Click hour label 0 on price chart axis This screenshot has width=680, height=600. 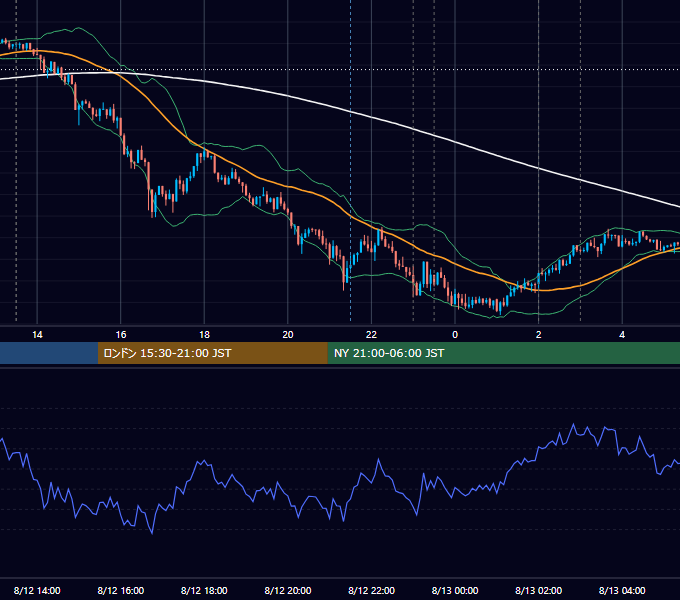[x=455, y=335]
